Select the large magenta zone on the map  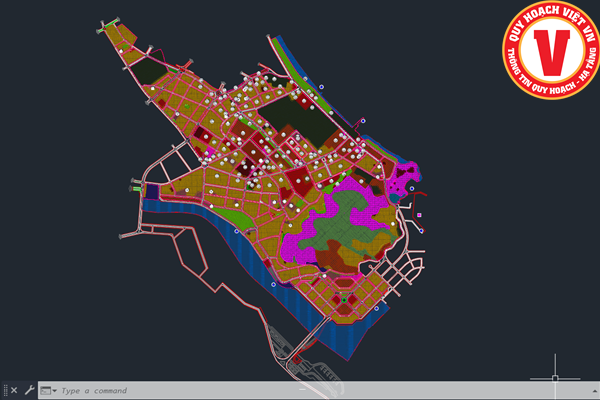(300, 240)
